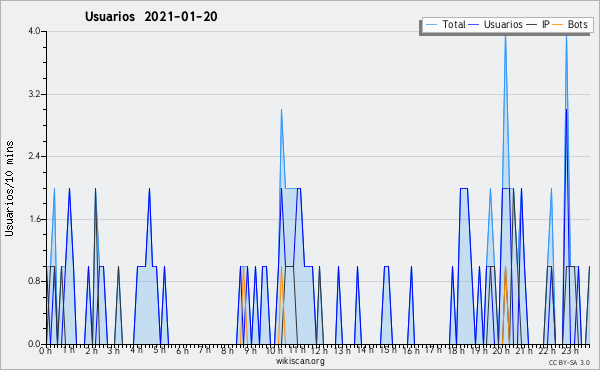Click the 2.4 y-axis value
The height and width of the screenshot is (370, 600).
(x=34, y=156)
